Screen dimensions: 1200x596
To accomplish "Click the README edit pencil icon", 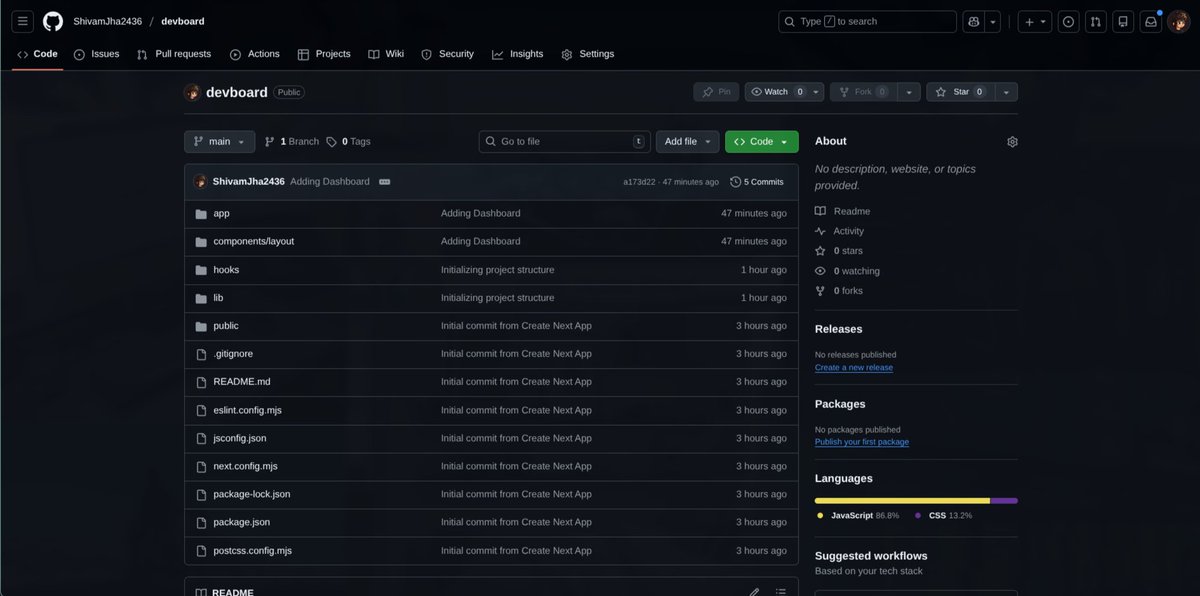I will 754,592.
